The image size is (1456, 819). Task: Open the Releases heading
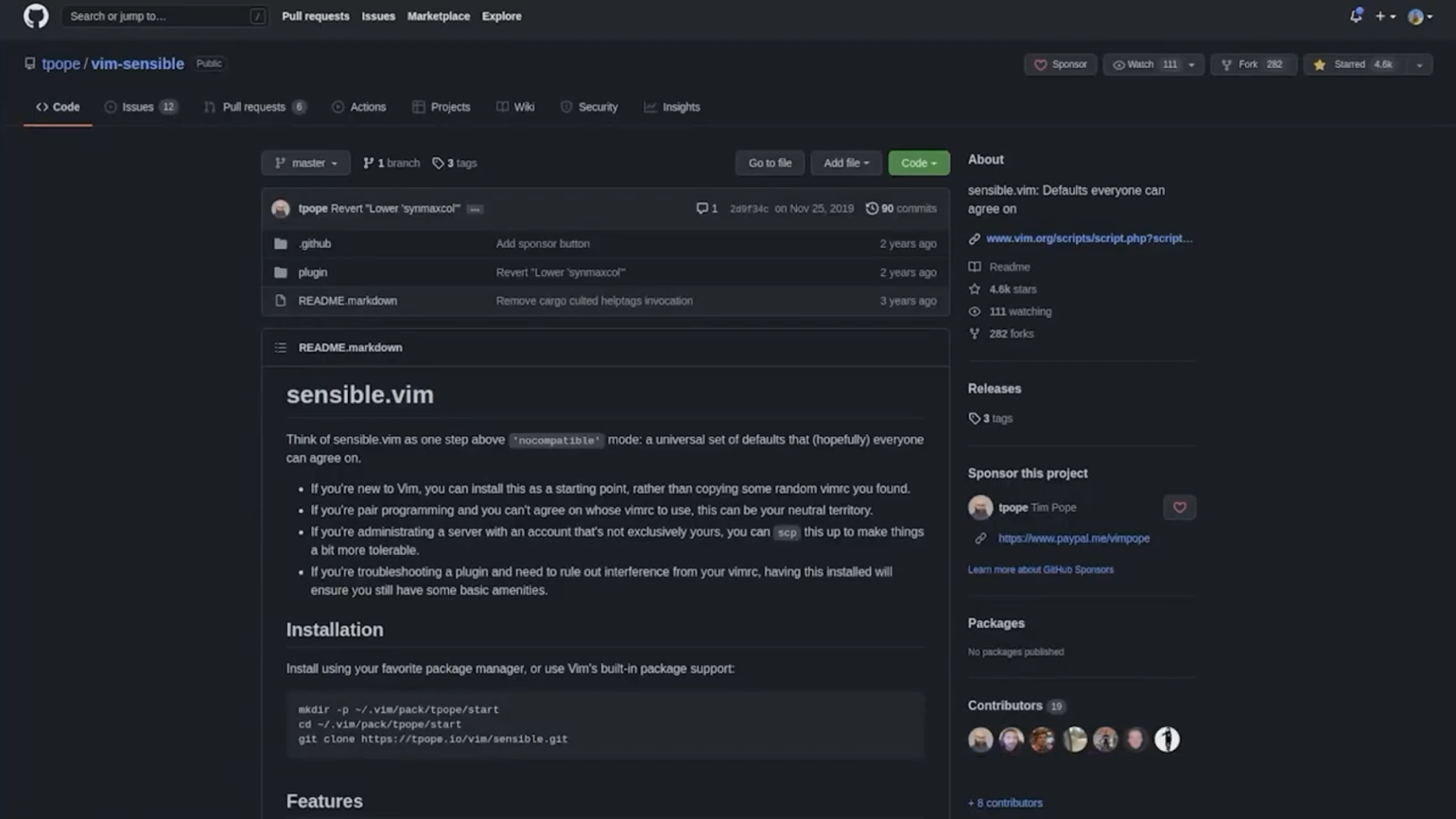(x=994, y=389)
